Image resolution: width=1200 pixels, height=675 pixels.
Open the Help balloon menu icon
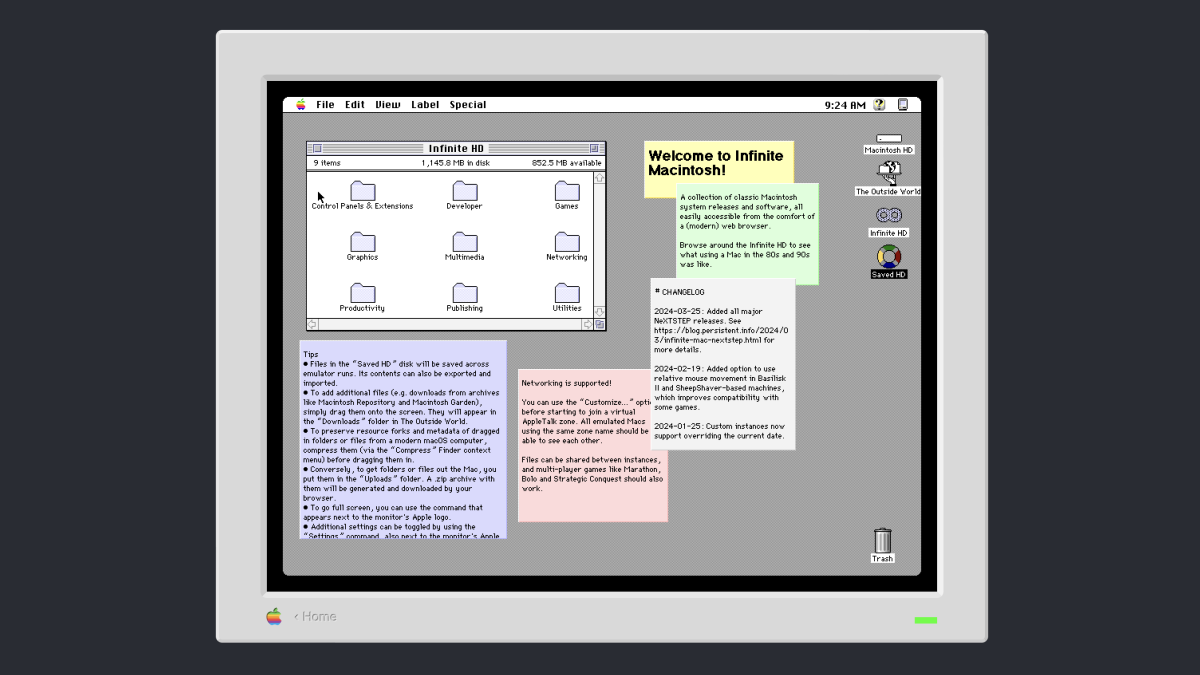[879, 104]
